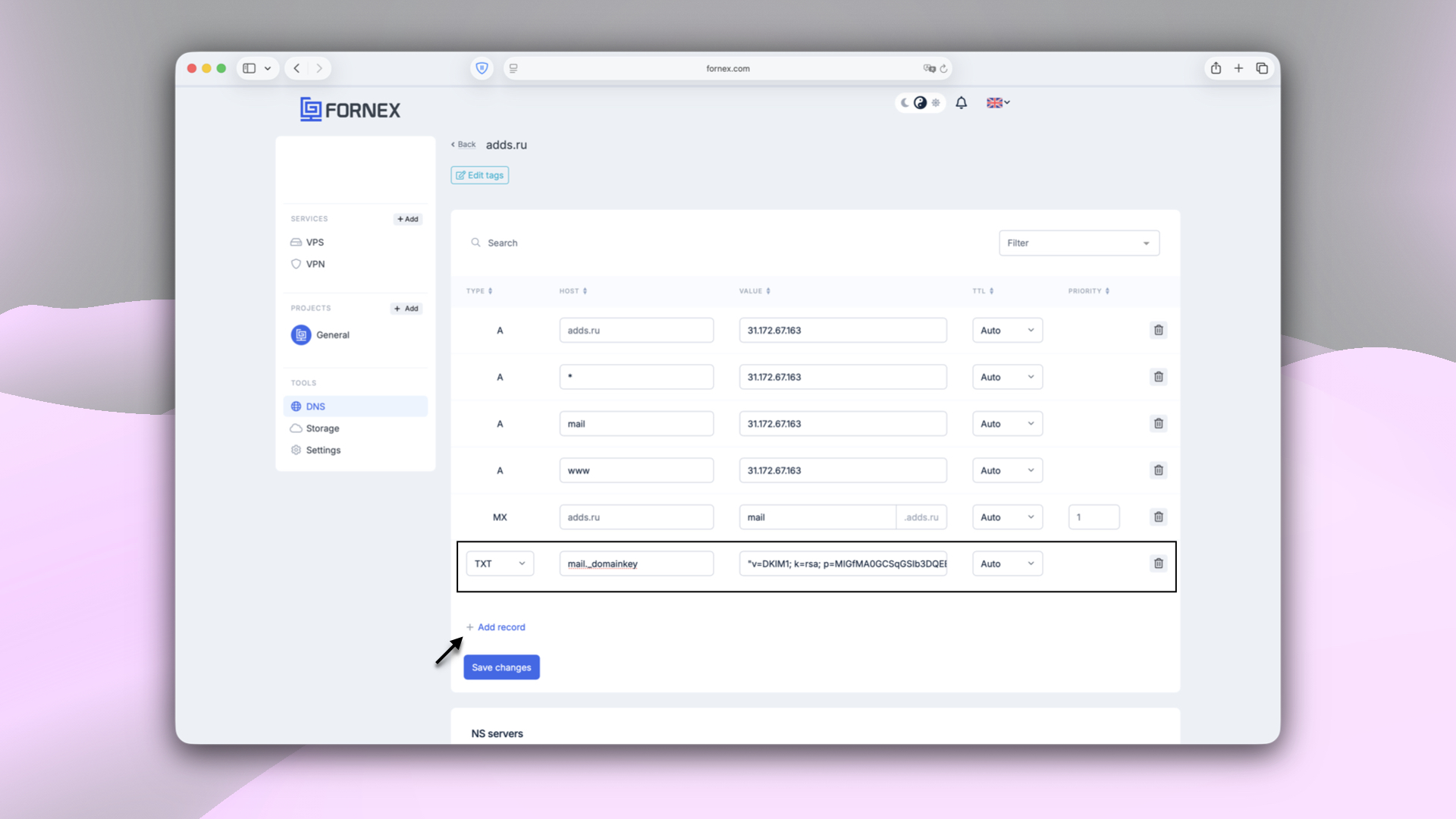
Task: Enable dark mode with the moon icon
Action: [905, 102]
